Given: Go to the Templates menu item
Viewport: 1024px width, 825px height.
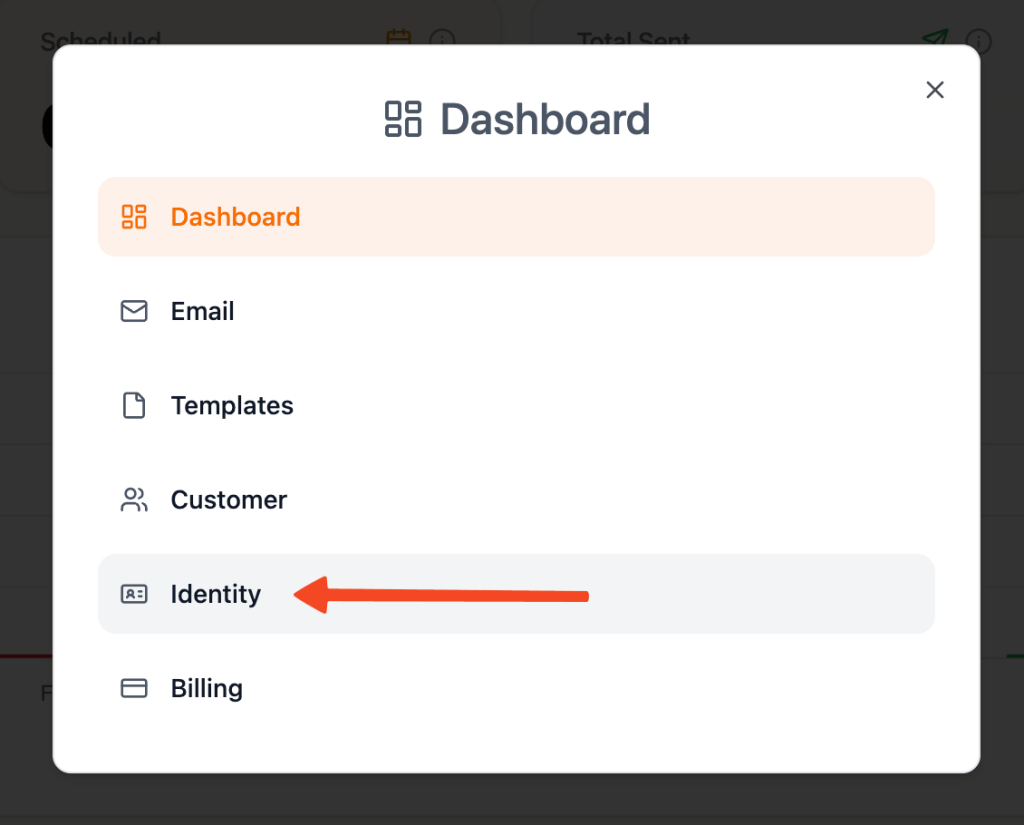Looking at the screenshot, I should 232,405.
